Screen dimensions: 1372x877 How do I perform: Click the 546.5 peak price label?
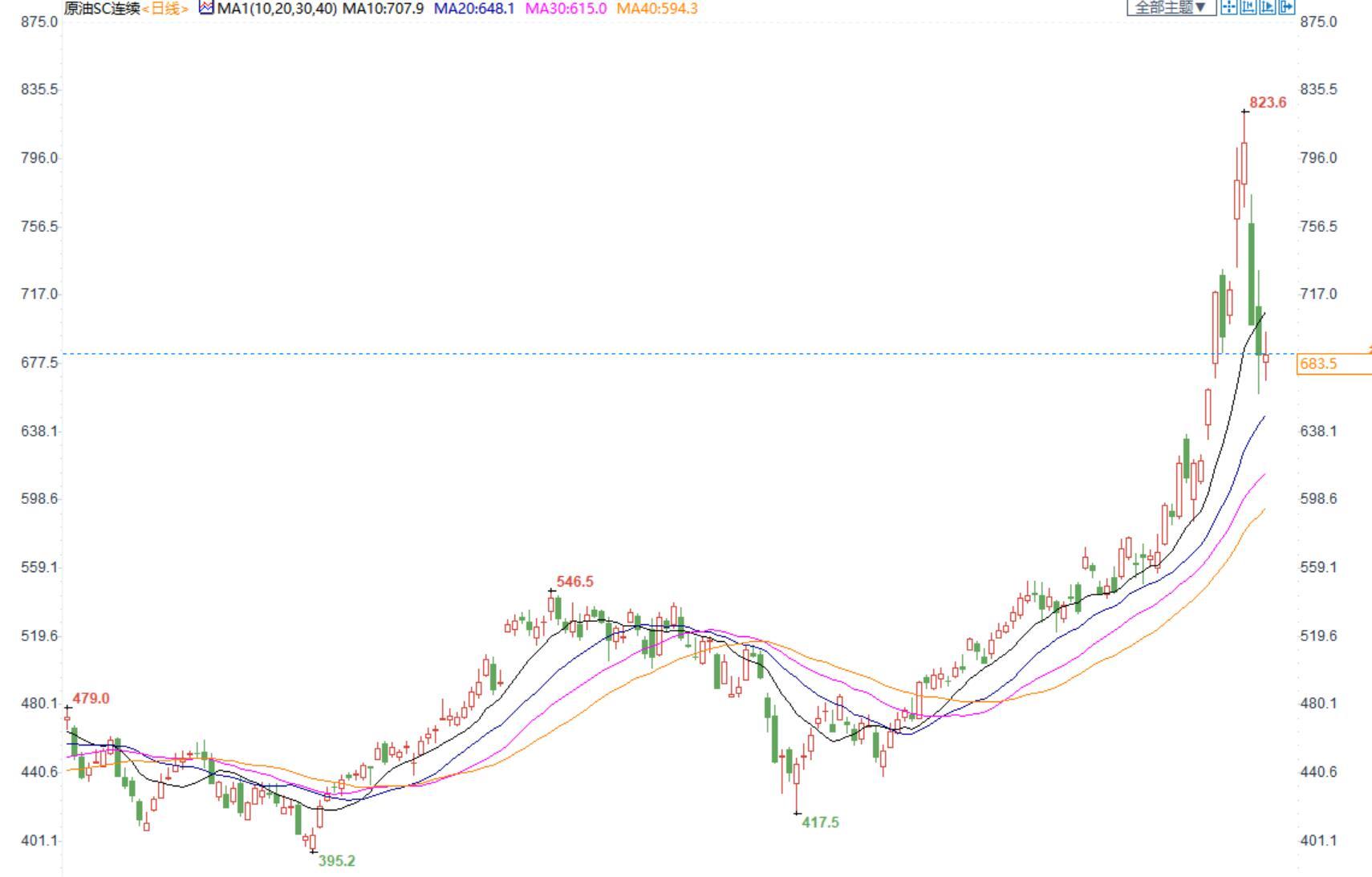pos(574,582)
